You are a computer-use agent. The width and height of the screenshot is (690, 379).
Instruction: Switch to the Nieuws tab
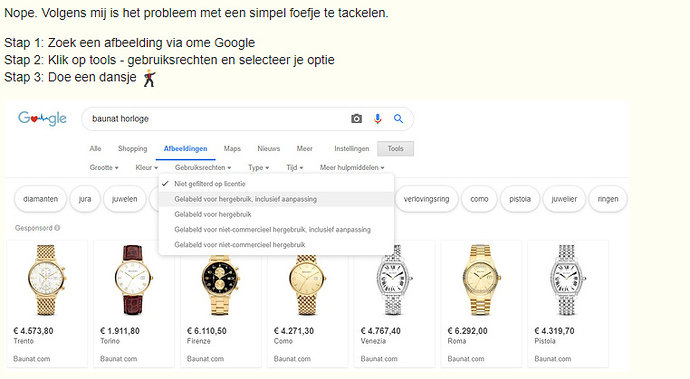point(268,149)
